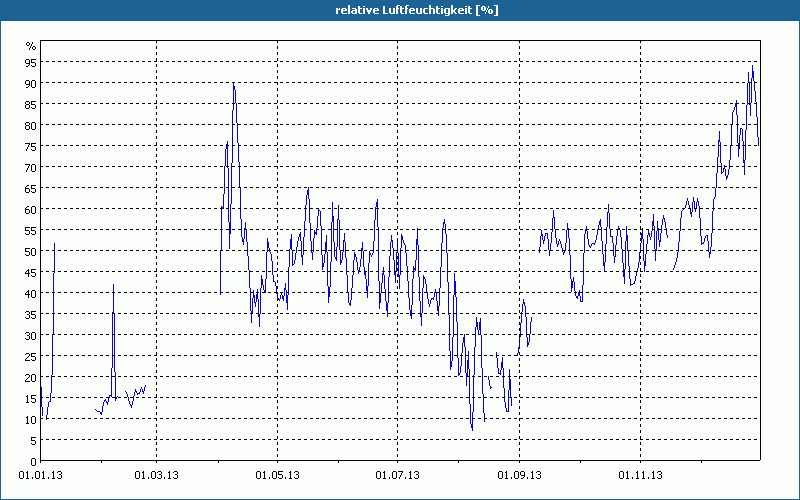
Task: Click the y-axis value 60
Action: pos(31,210)
